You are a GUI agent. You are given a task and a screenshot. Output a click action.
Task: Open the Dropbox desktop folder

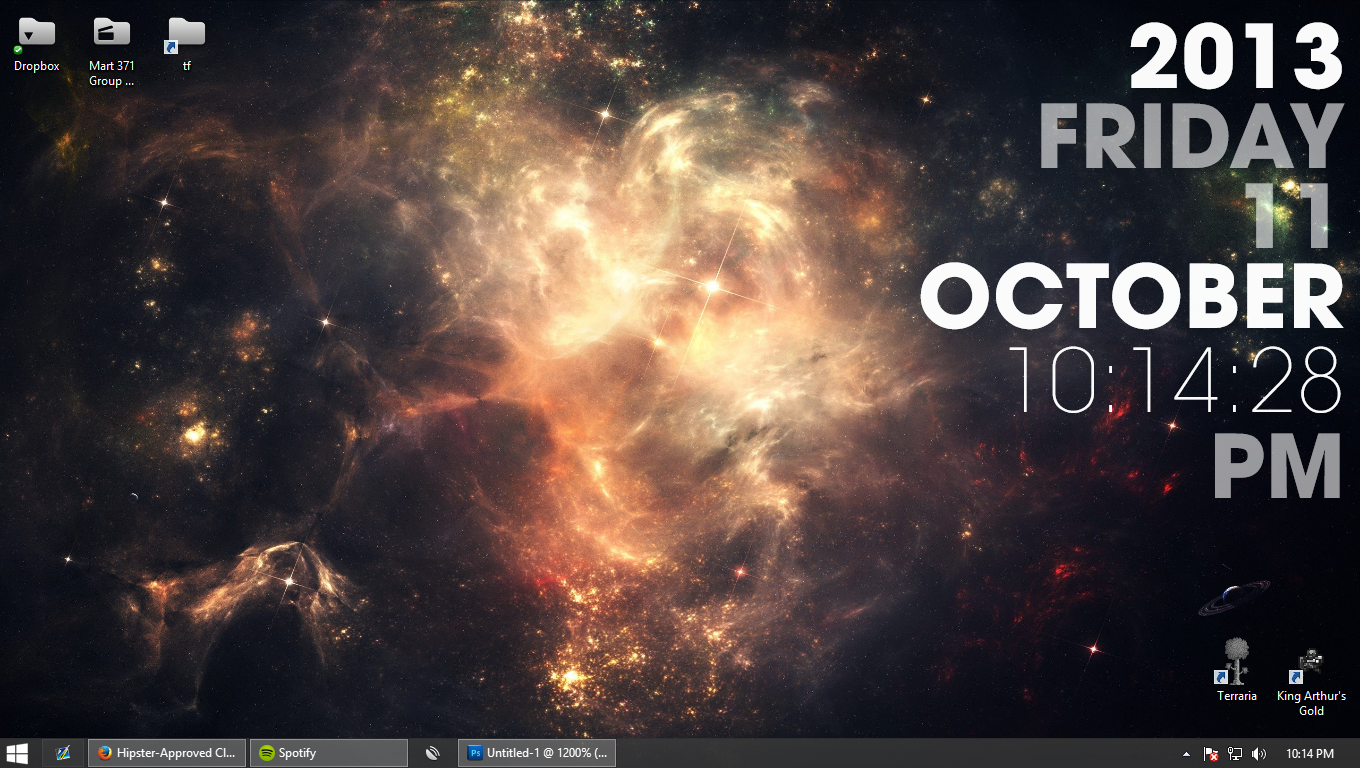[37, 45]
